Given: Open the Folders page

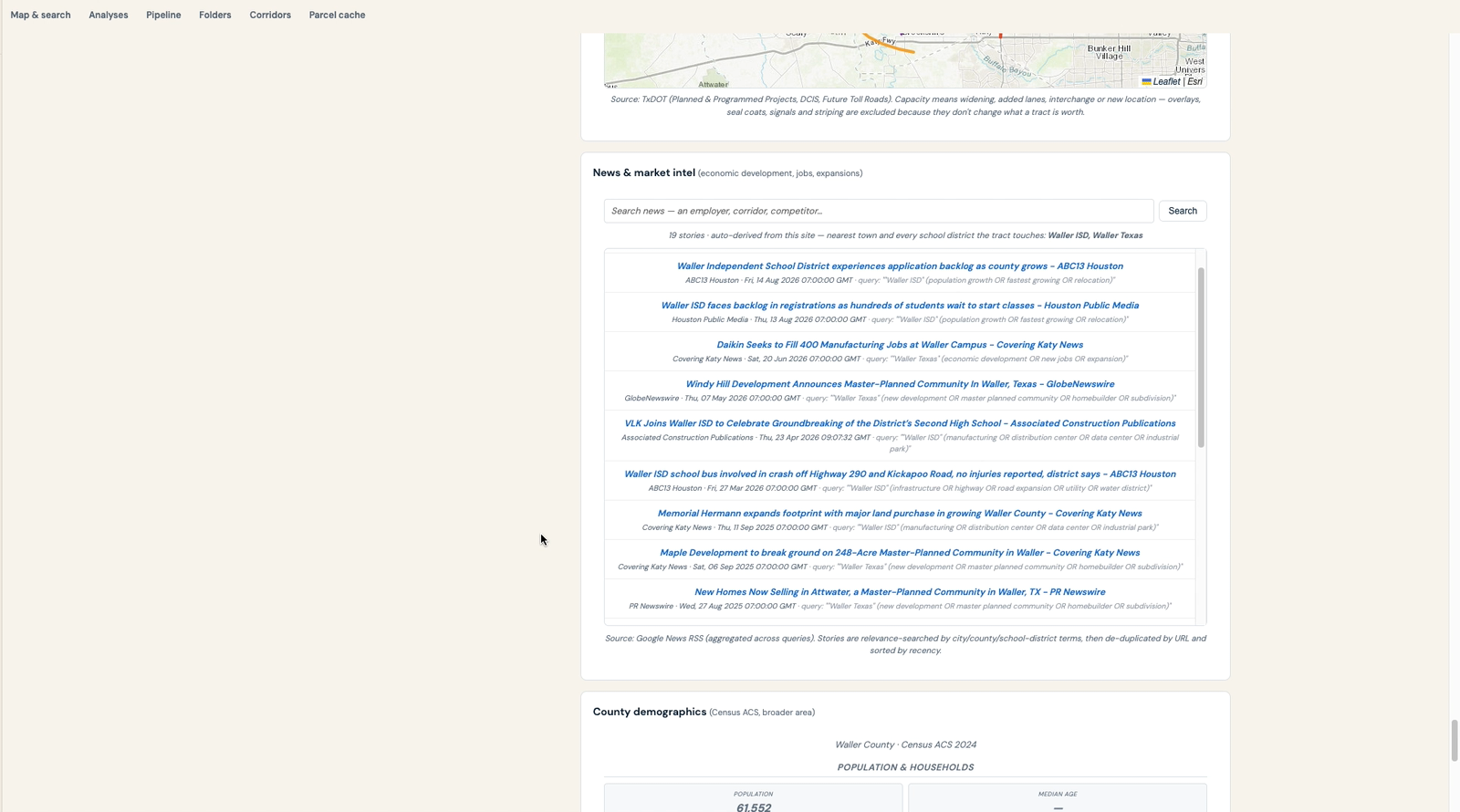Looking at the screenshot, I should tap(214, 15).
